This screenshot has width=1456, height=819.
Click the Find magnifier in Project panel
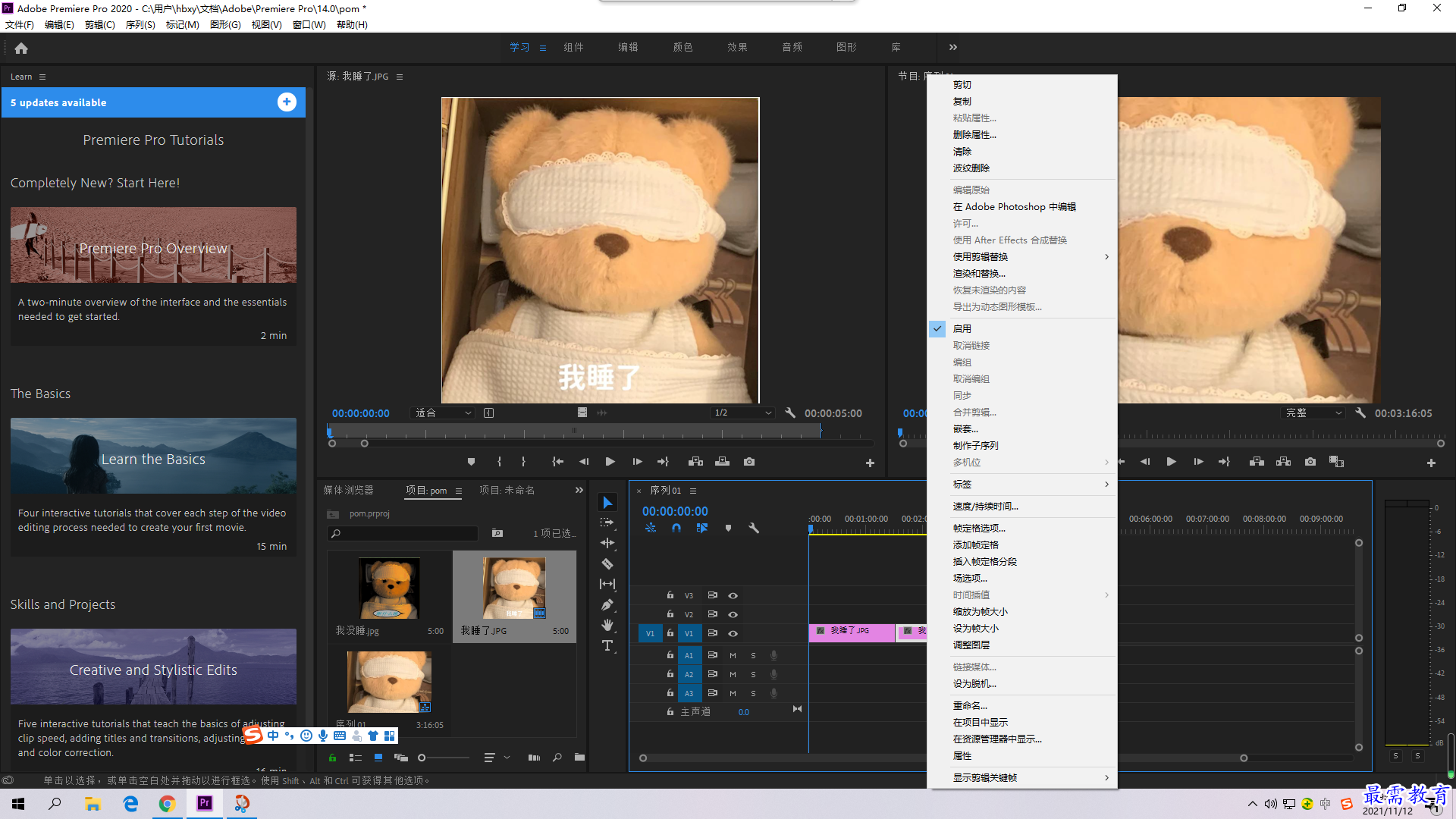click(557, 758)
